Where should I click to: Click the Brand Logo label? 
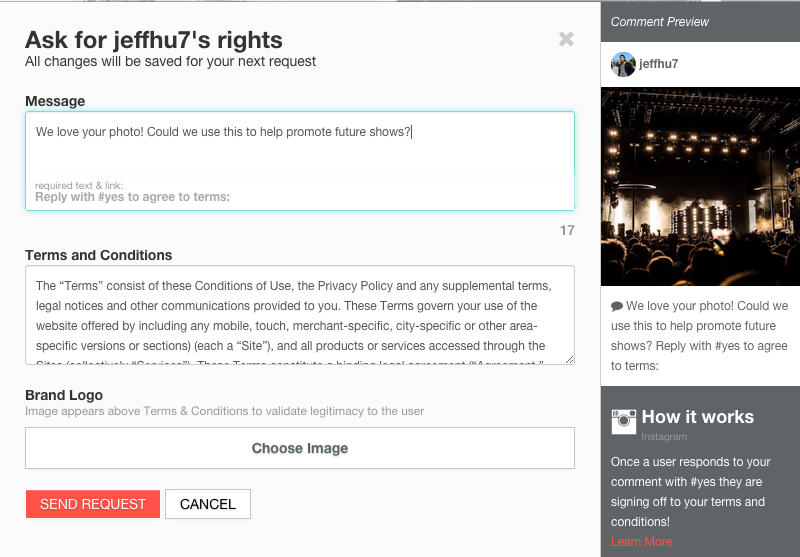click(x=64, y=395)
